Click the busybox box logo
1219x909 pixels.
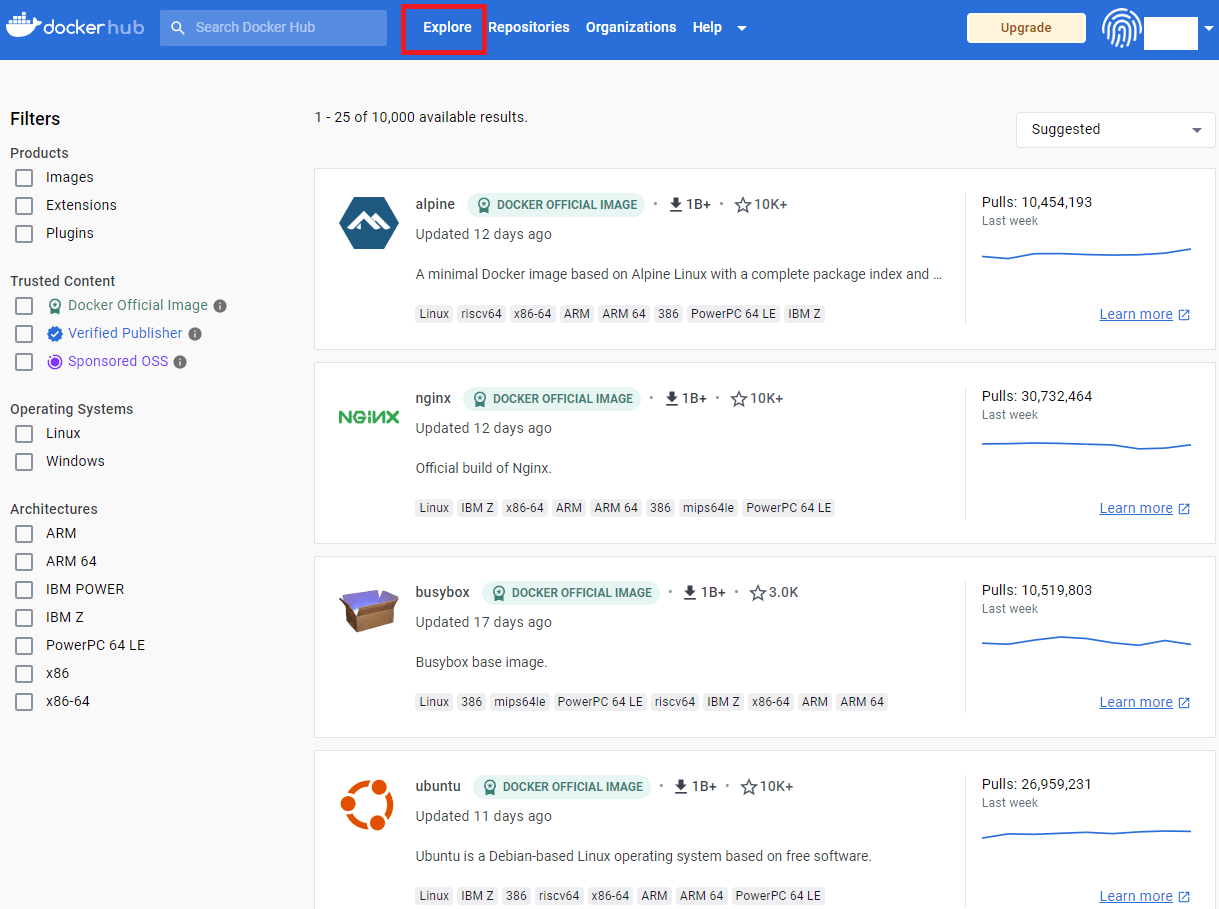point(369,611)
